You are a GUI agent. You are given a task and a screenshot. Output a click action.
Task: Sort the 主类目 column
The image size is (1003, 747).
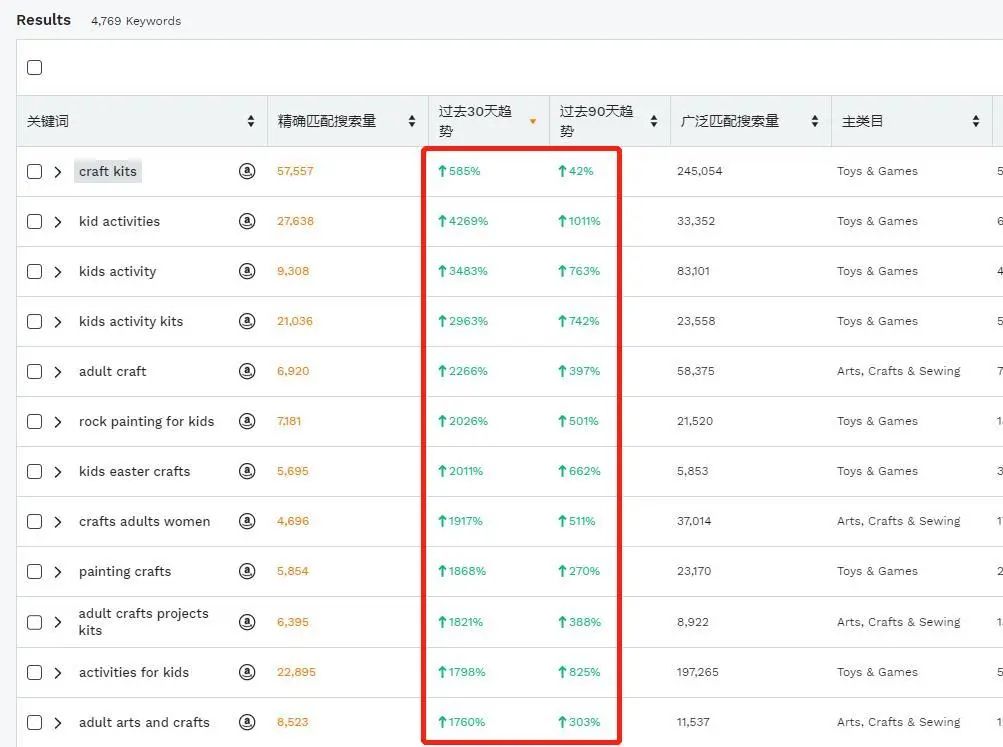coord(975,121)
